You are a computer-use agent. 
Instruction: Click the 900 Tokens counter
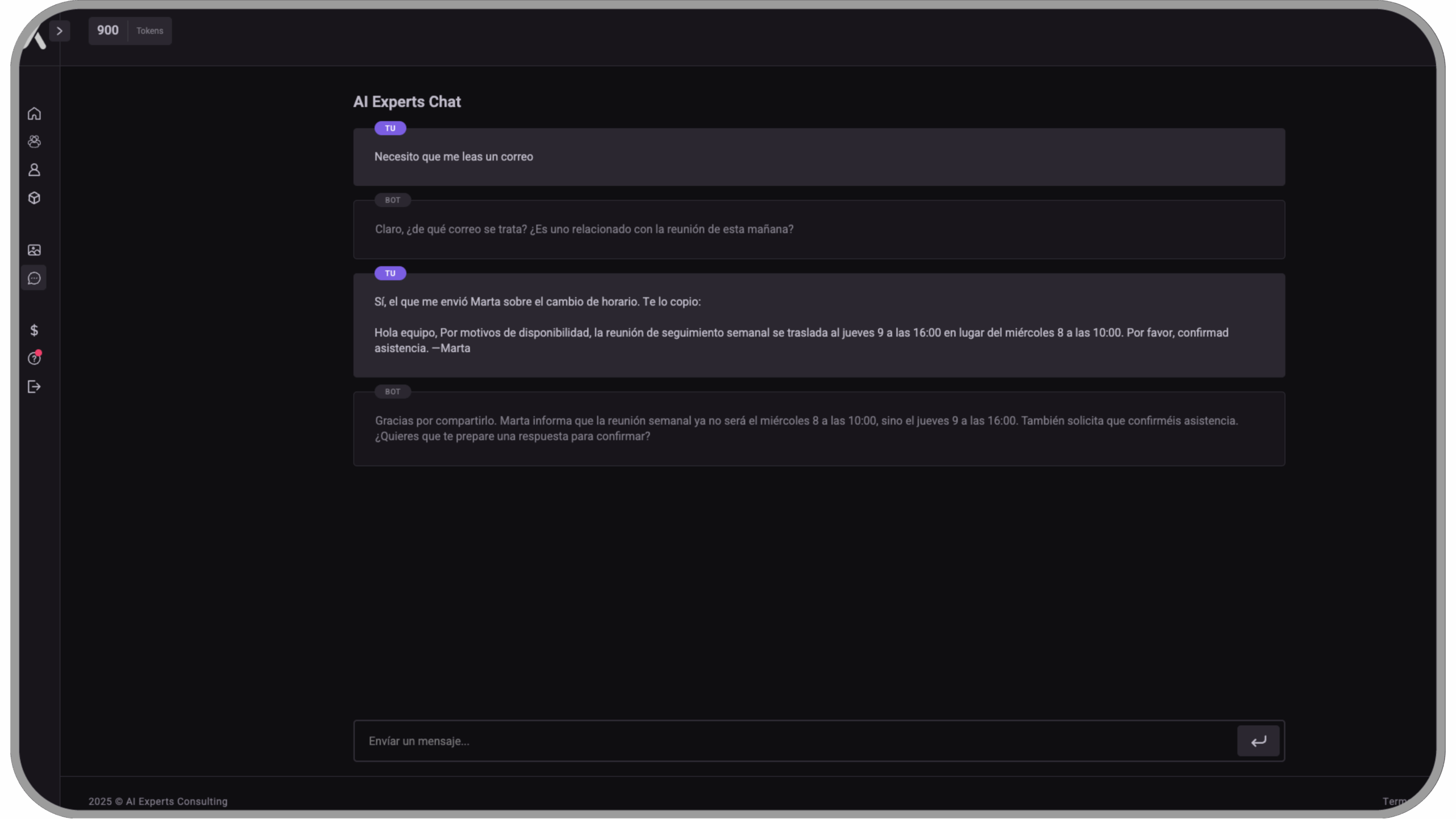130,31
